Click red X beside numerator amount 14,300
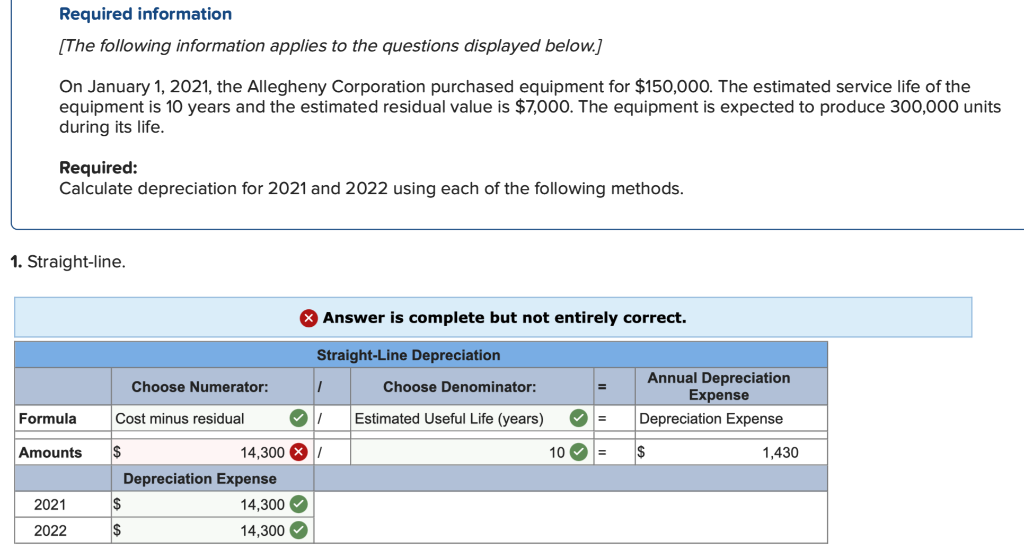 pyautogui.click(x=297, y=452)
